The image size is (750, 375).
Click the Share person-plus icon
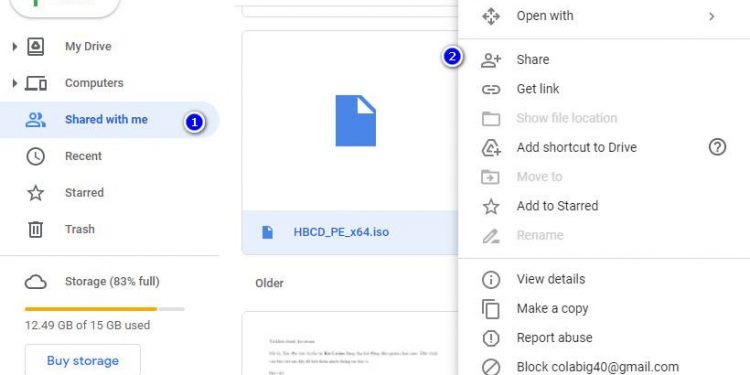[x=491, y=60]
